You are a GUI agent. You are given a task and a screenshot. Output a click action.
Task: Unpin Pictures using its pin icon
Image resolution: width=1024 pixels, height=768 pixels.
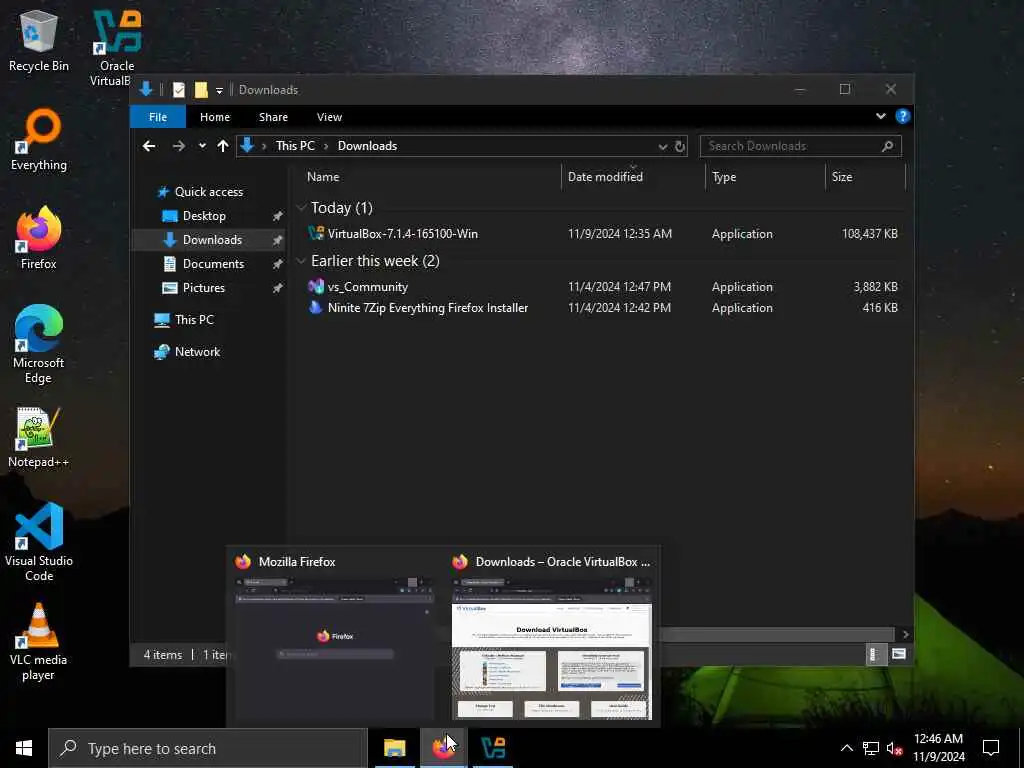[278, 288]
